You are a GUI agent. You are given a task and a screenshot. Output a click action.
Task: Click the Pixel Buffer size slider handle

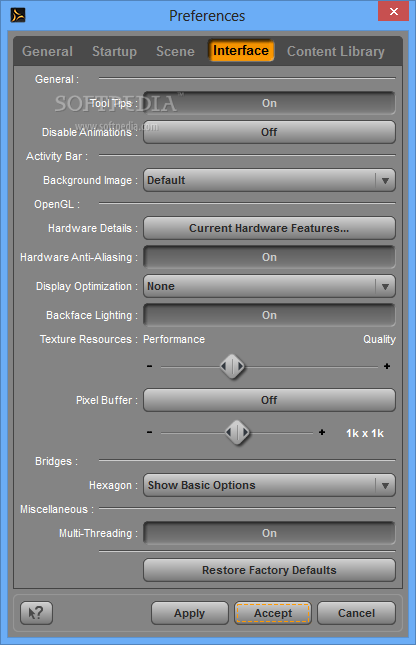tap(237, 432)
